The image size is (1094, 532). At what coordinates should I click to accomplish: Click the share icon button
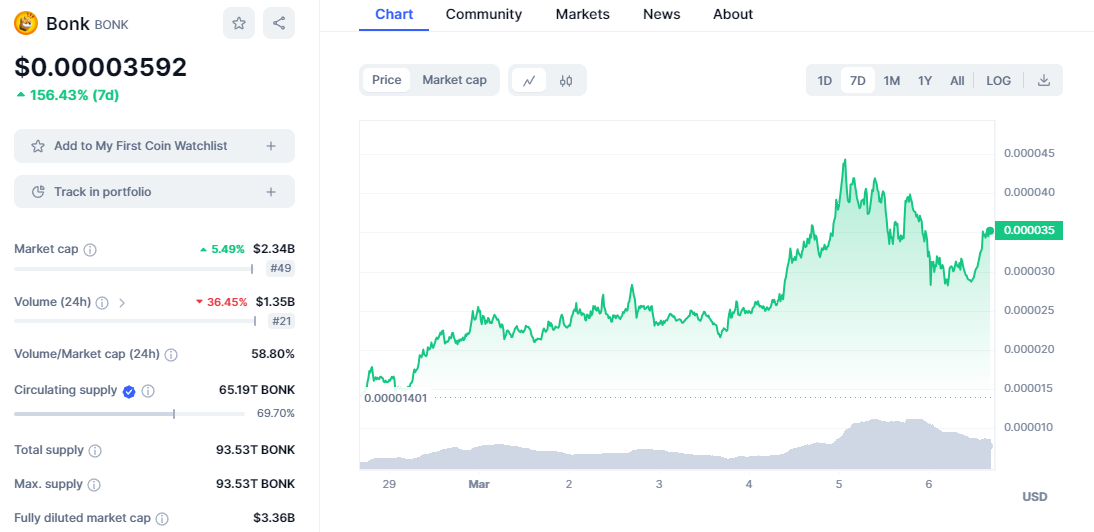coord(279,23)
